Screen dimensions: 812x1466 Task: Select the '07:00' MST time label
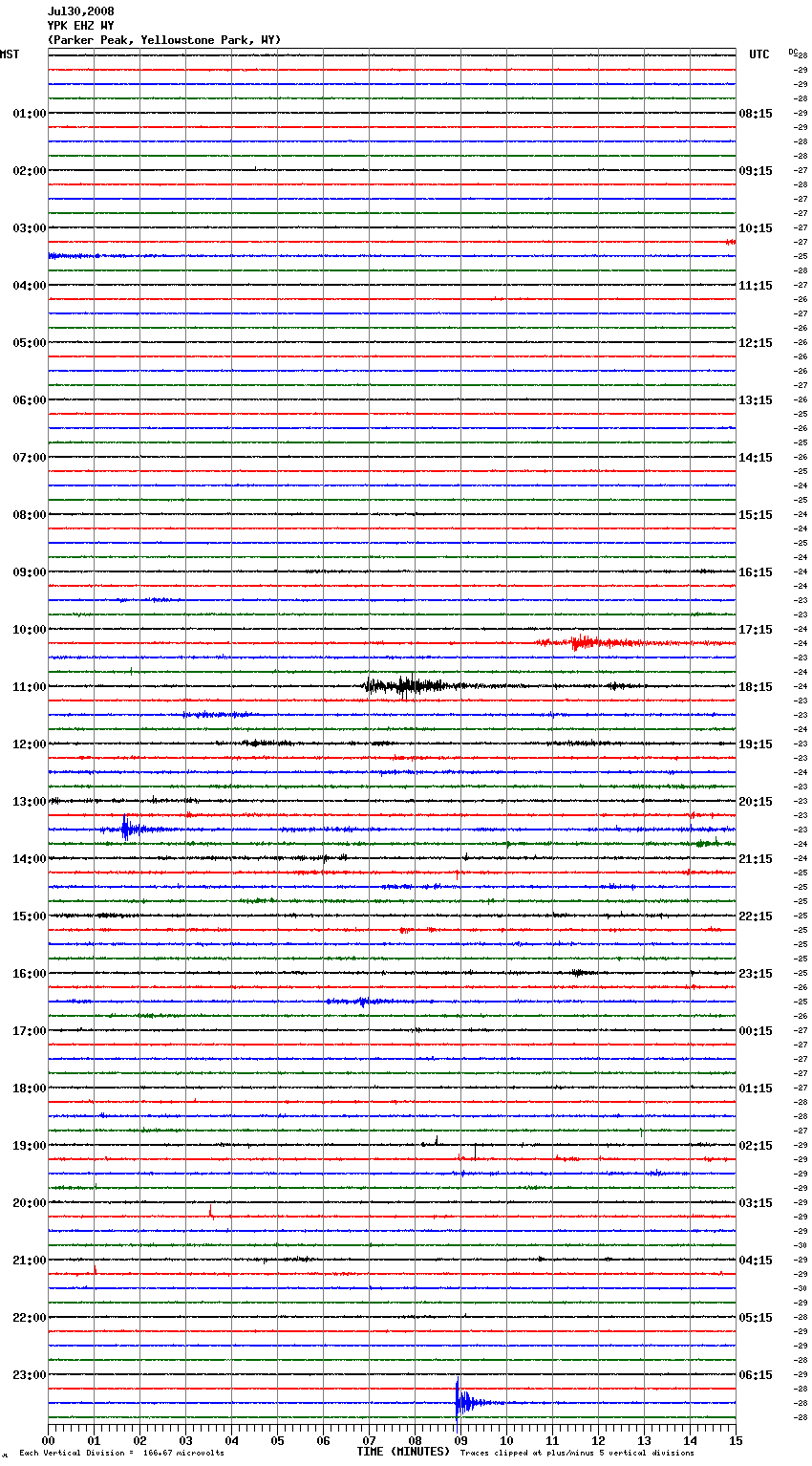point(30,458)
